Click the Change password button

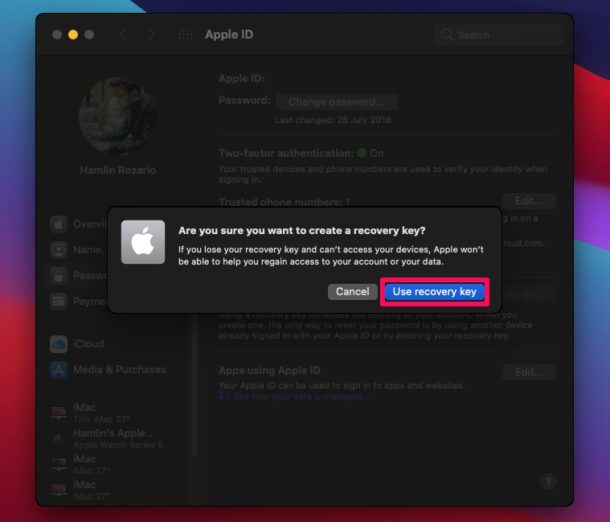point(337,102)
